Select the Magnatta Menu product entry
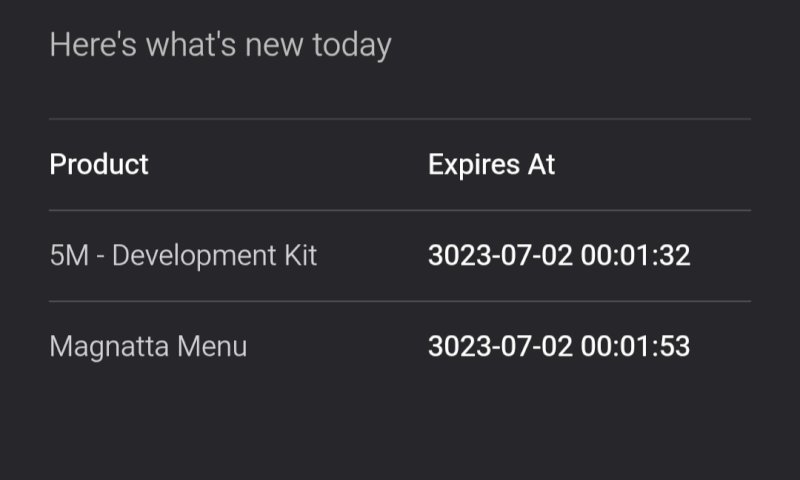 point(148,346)
